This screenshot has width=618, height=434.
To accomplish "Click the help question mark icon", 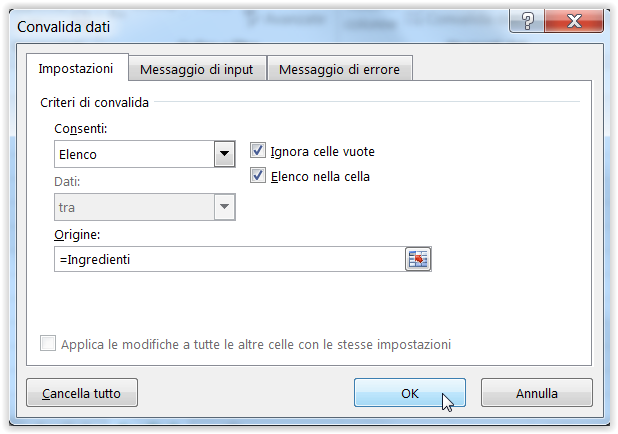I will (x=527, y=21).
